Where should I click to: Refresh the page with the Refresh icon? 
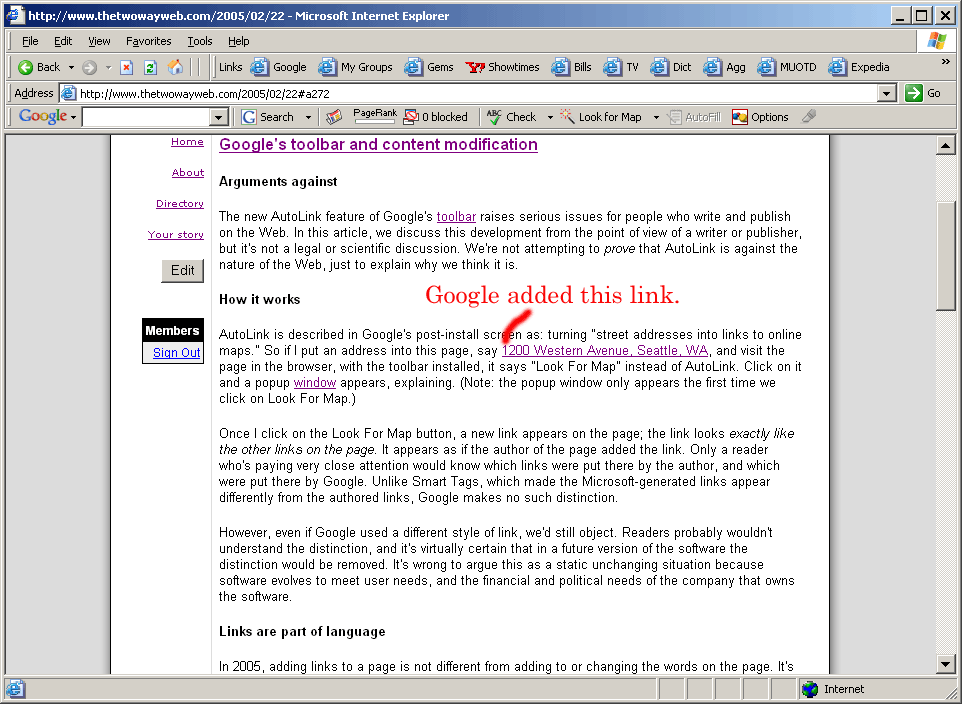click(x=151, y=67)
